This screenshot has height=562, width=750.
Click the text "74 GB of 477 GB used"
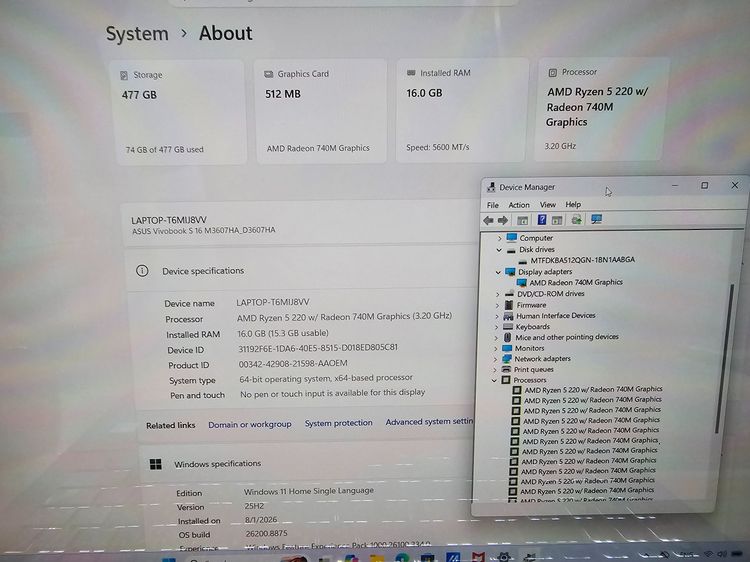(165, 150)
